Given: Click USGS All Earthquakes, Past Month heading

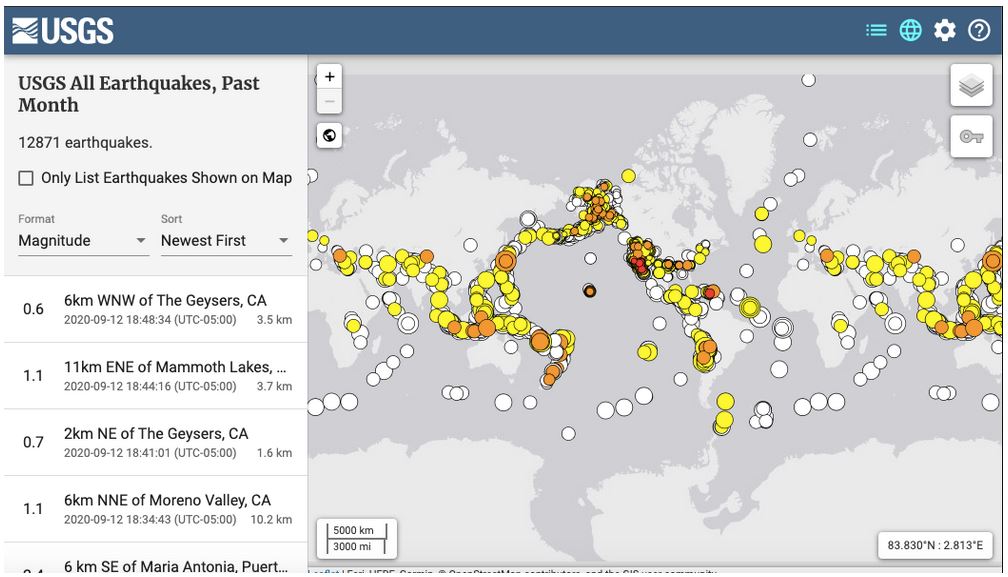Looking at the screenshot, I should pyautogui.click(x=139, y=94).
